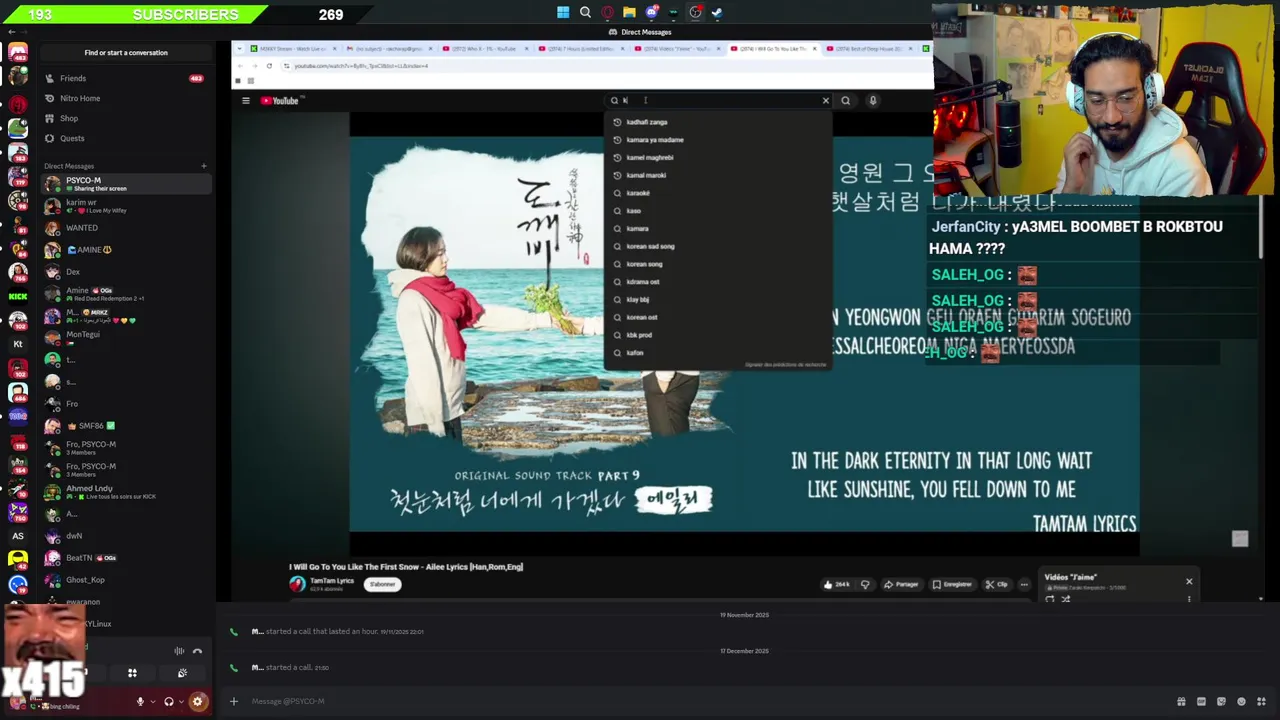Viewport: 1280px width, 720px height.
Task: Open the apps launcher icon in message bar
Action: pyautogui.click(x=1261, y=701)
